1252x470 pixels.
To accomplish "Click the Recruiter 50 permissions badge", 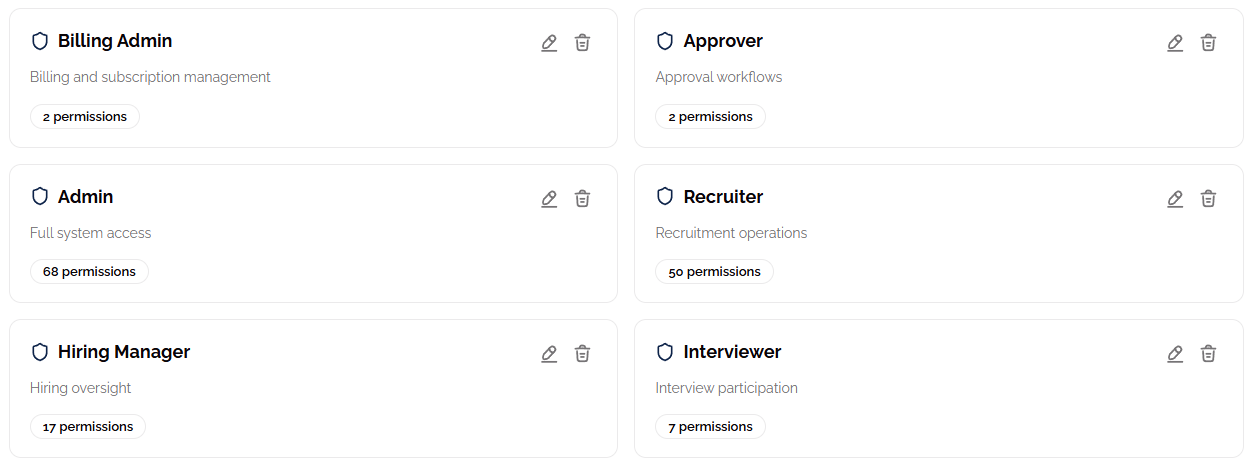I will pyautogui.click(x=714, y=272).
